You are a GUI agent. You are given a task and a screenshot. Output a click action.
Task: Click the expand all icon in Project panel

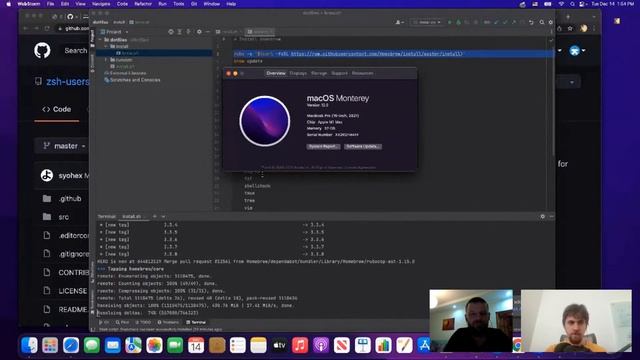[x=180, y=32]
